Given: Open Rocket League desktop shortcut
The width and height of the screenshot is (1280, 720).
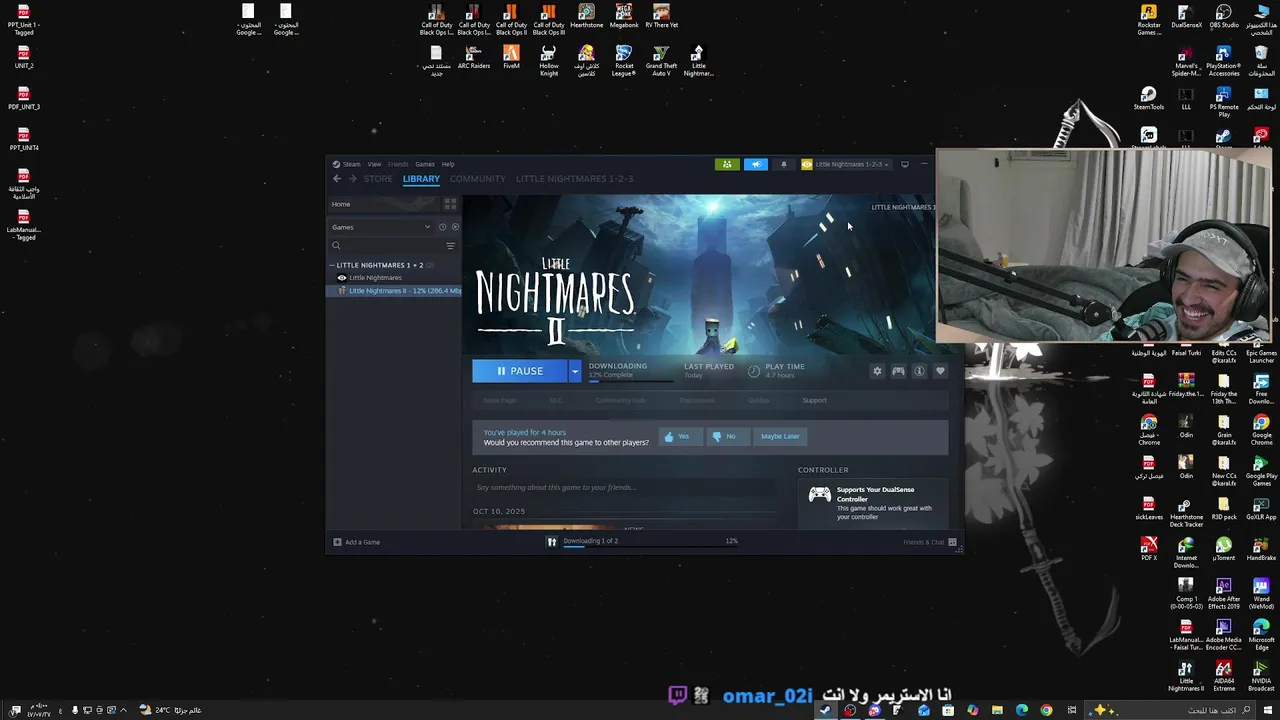Looking at the screenshot, I should (x=624, y=61).
